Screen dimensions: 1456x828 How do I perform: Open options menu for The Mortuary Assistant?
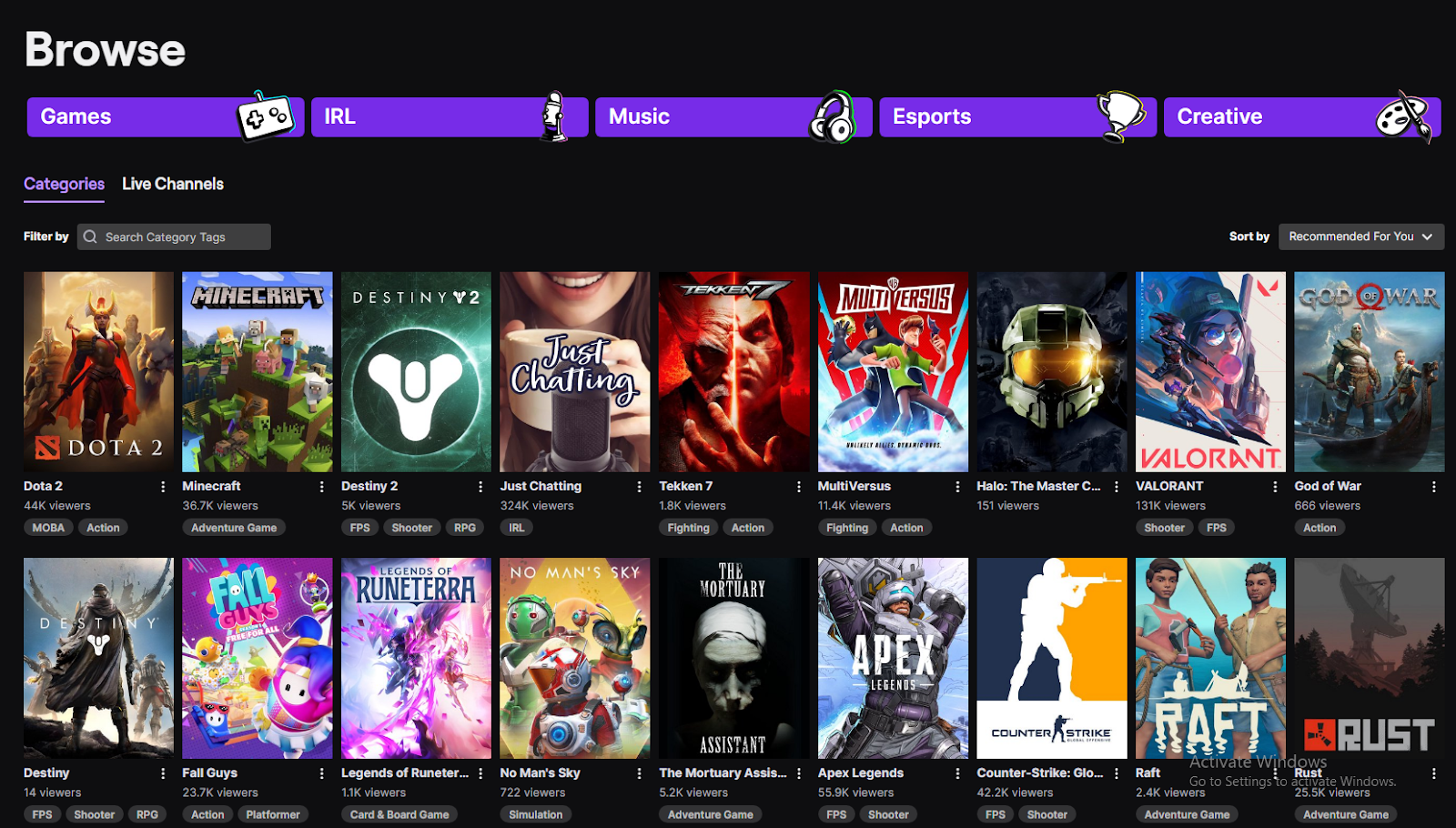[x=799, y=773]
